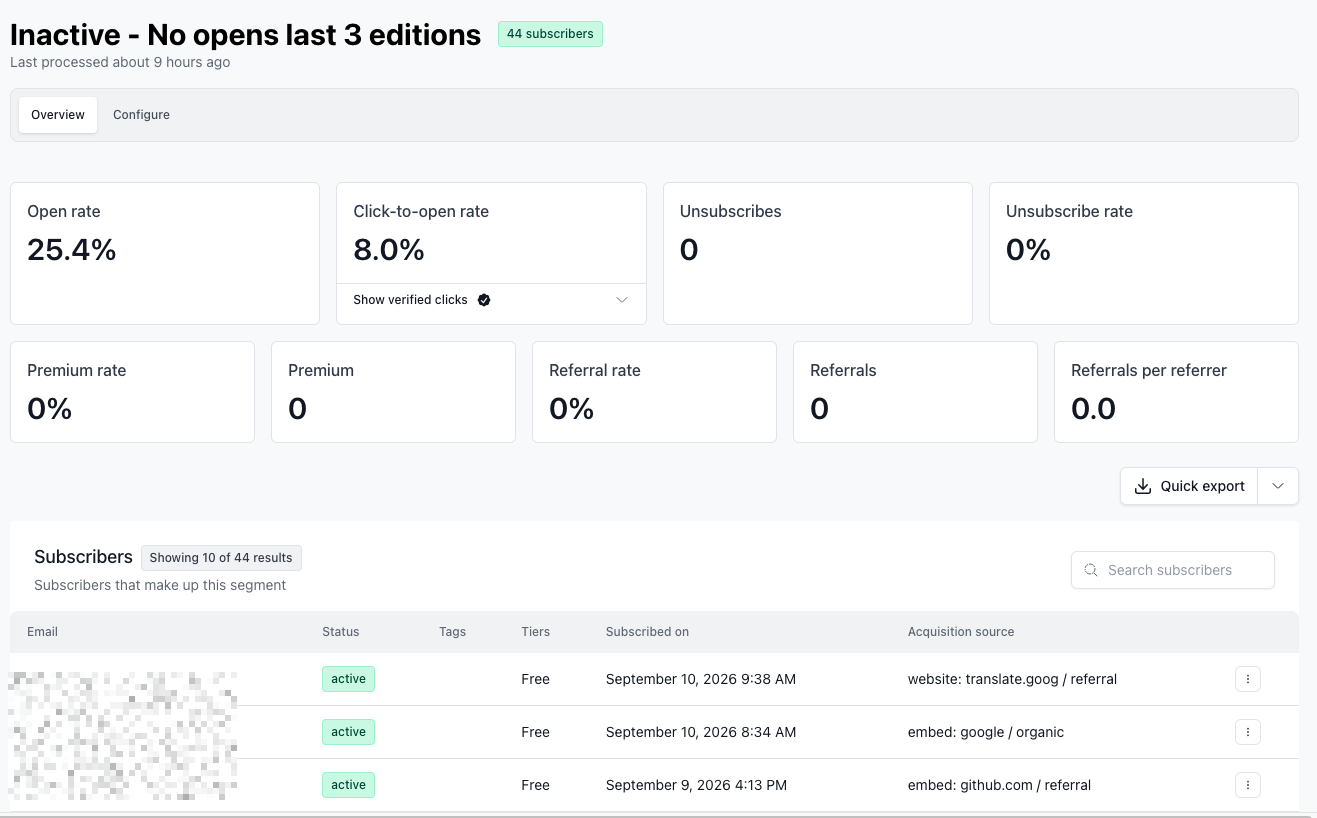Focus the Search subscribers field
Viewport: 1317px width, 818px height.
tap(1172, 570)
